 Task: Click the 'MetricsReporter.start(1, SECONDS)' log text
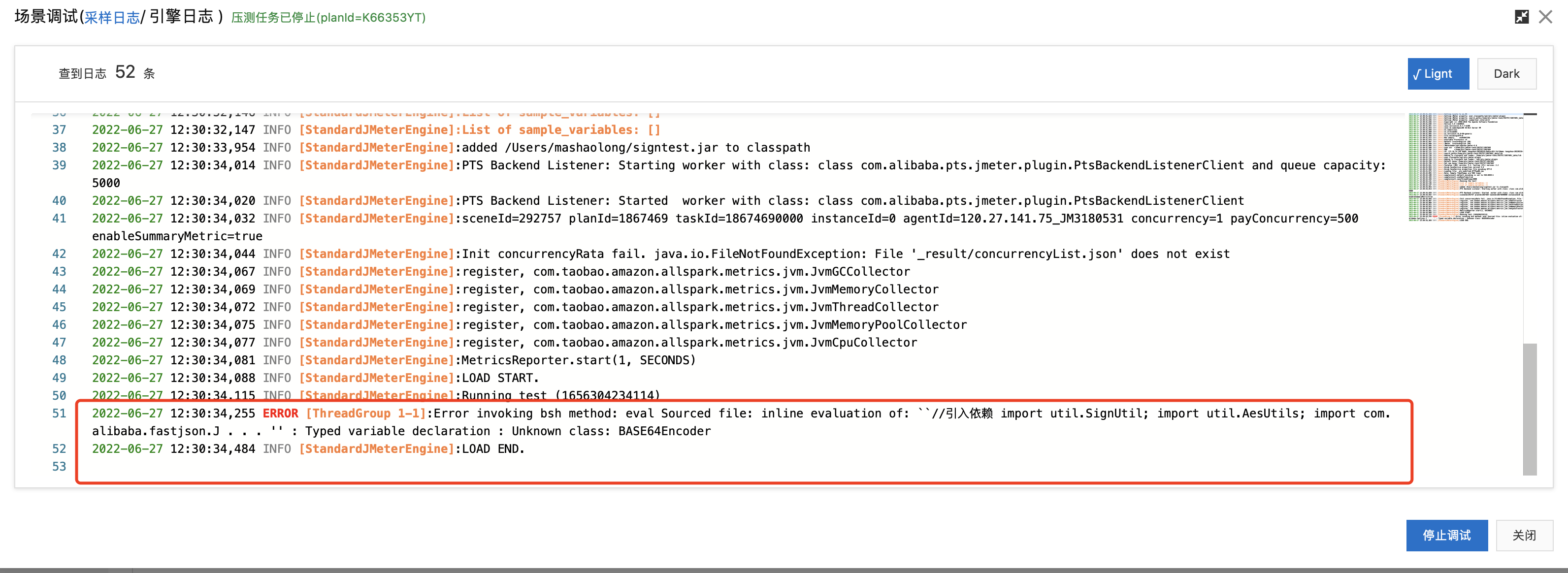tap(578, 360)
